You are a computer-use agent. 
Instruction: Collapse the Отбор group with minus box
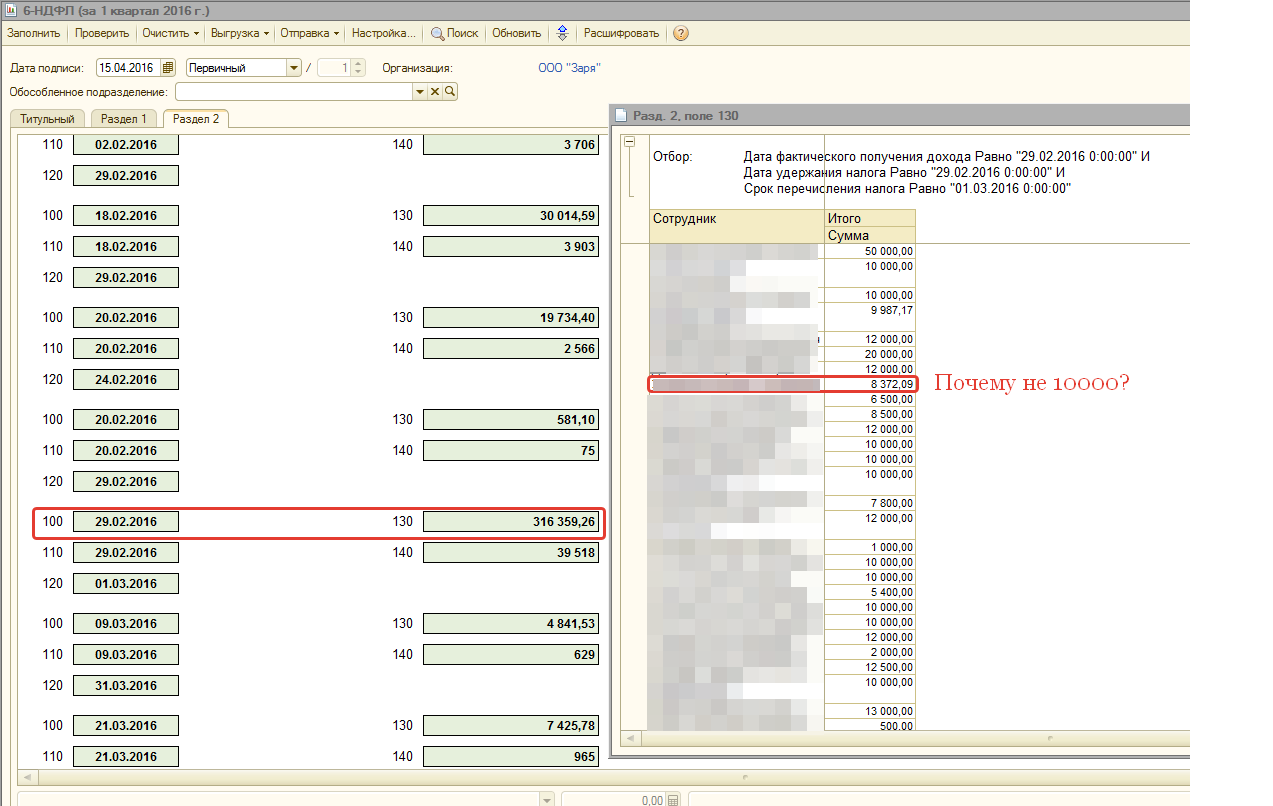(630, 142)
